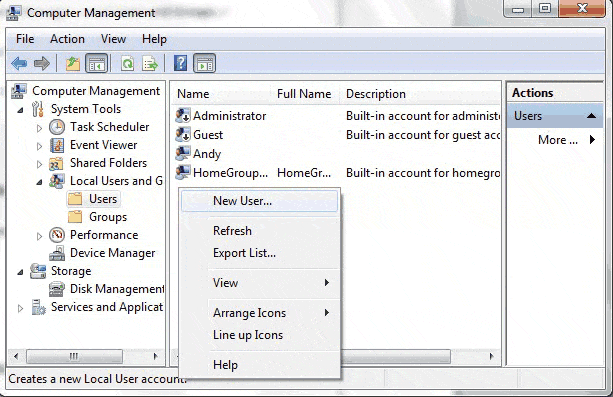Click the Task Scheduler clock icon

pos(57,127)
